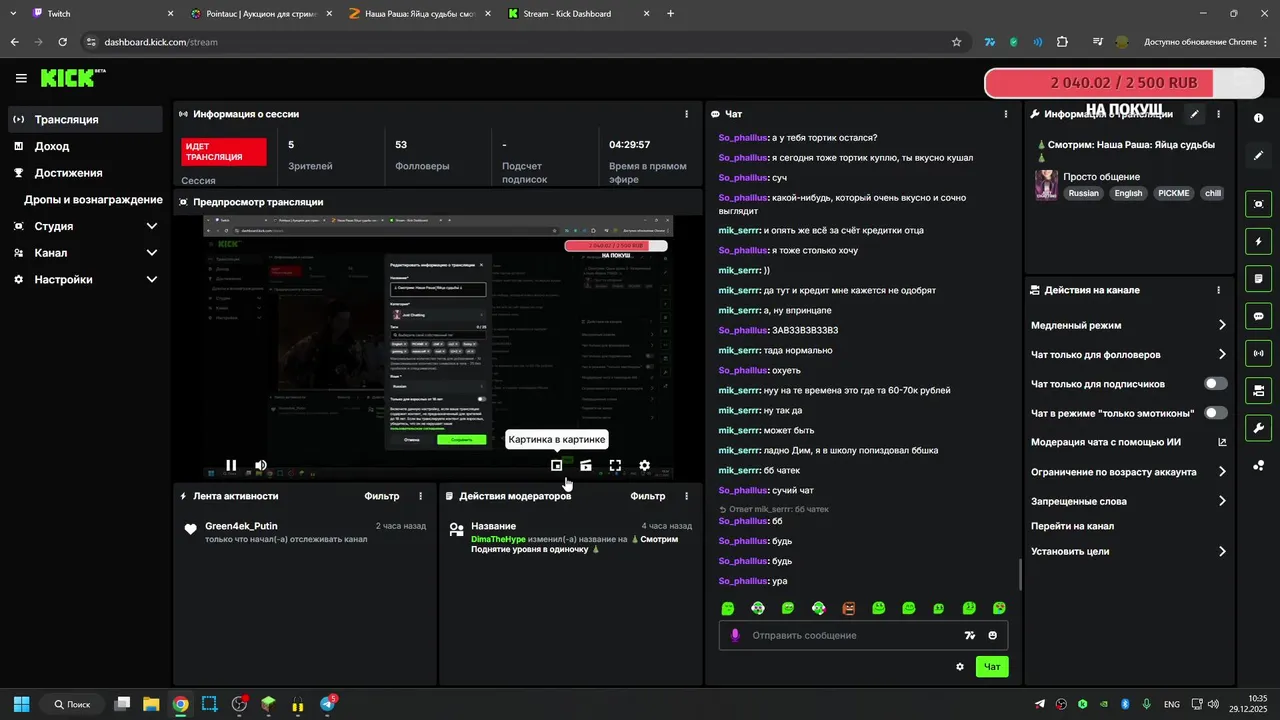Open the hamburger menu next to Kick logo

(21, 78)
